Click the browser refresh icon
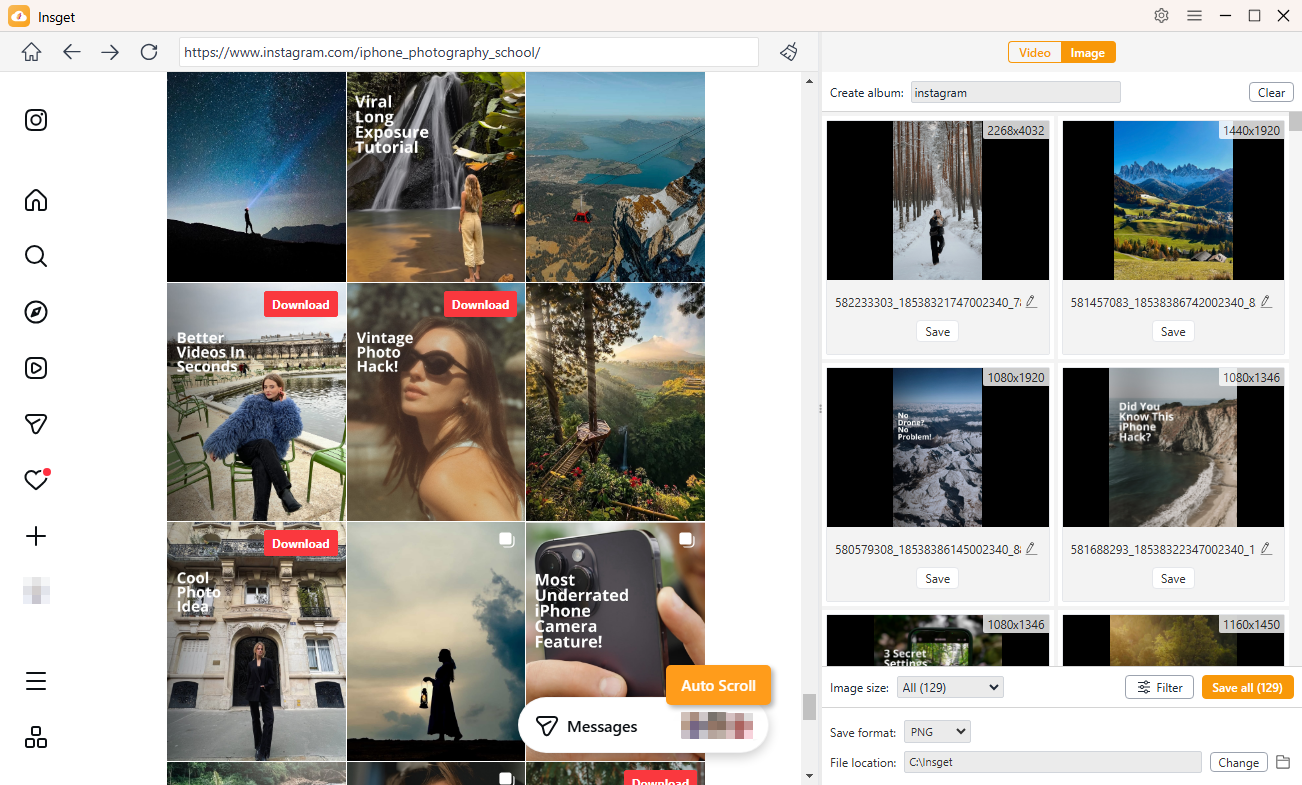 pyautogui.click(x=149, y=52)
